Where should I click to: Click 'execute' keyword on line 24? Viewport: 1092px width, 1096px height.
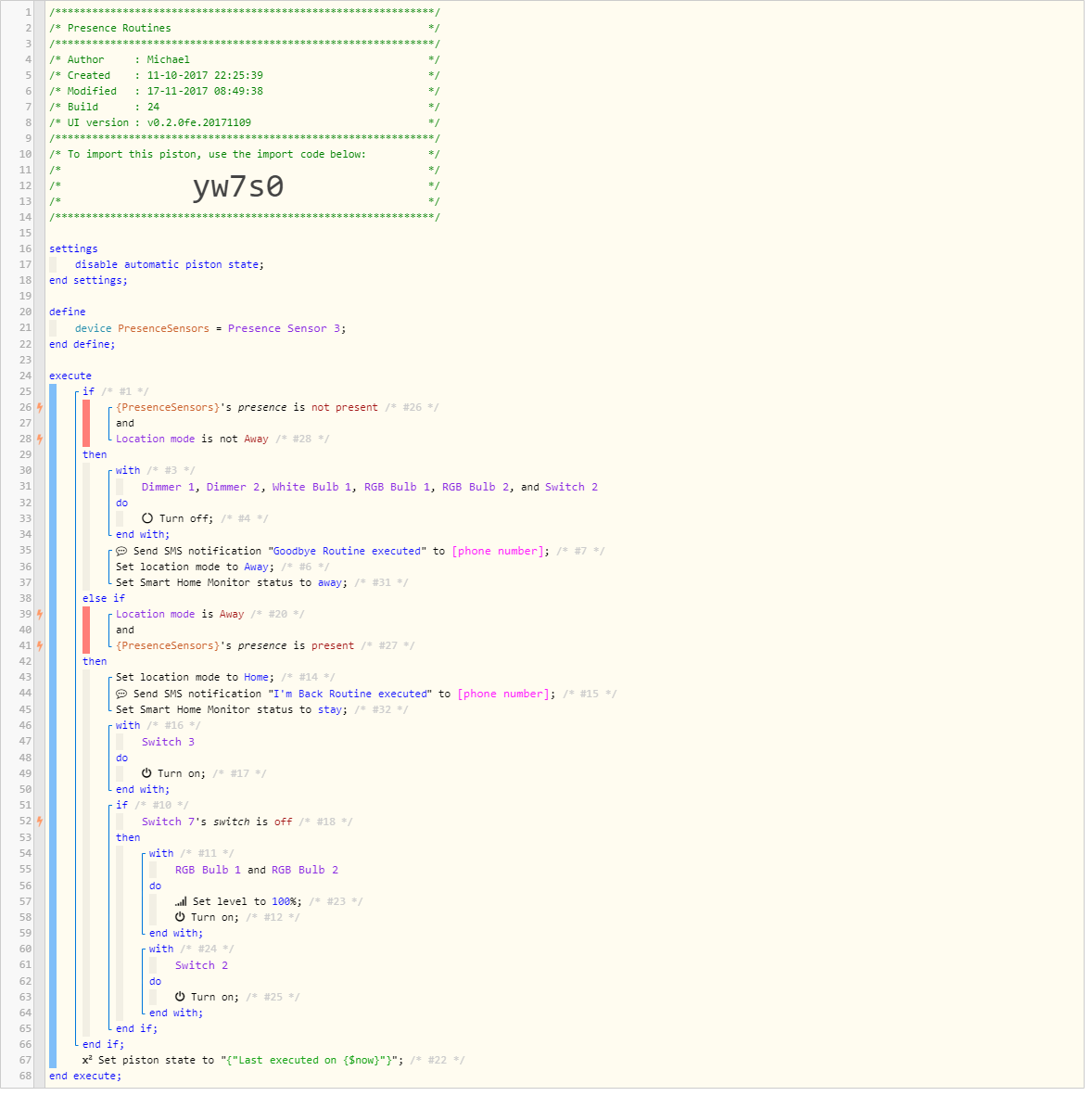70,377
